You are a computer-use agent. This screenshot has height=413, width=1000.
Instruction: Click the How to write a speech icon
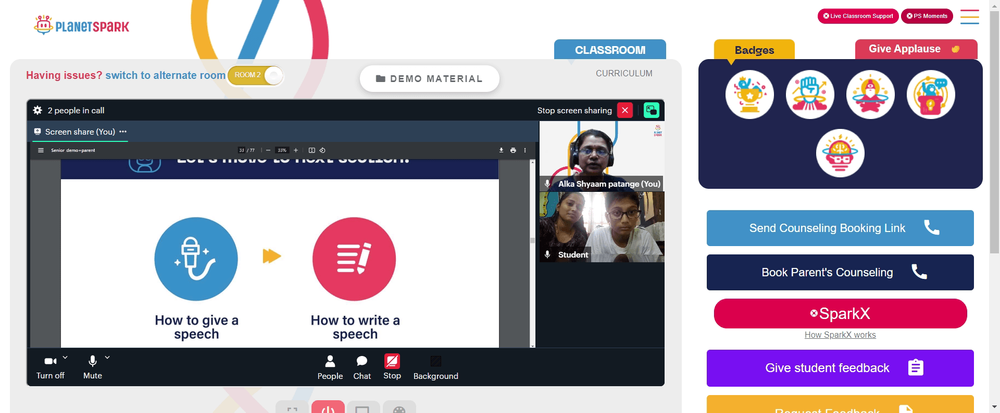[354, 259]
